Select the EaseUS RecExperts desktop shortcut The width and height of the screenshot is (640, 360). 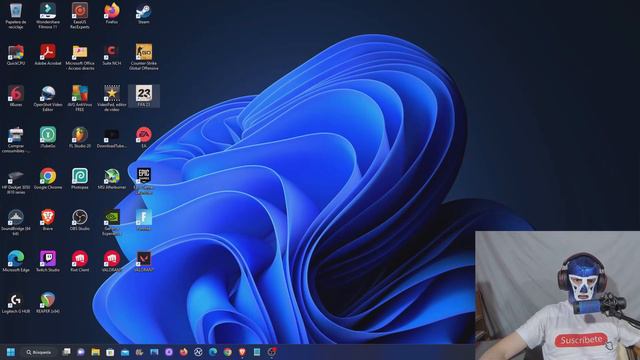(80, 16)
